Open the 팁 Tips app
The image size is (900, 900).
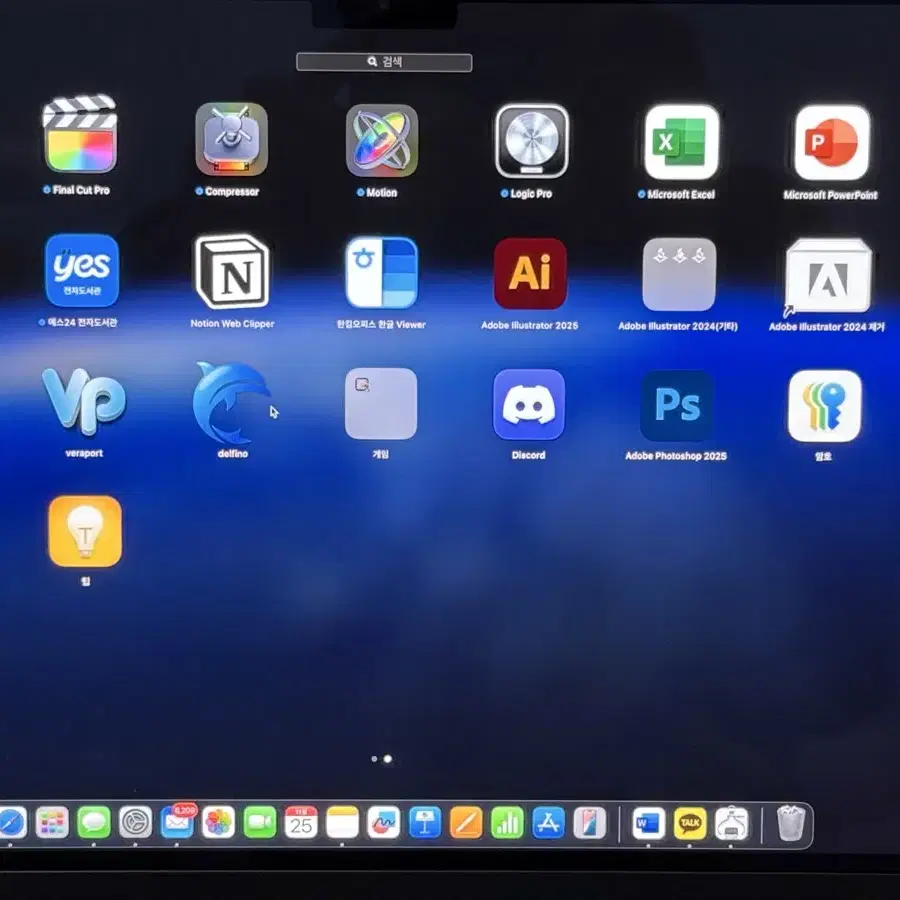pos(85,532)
